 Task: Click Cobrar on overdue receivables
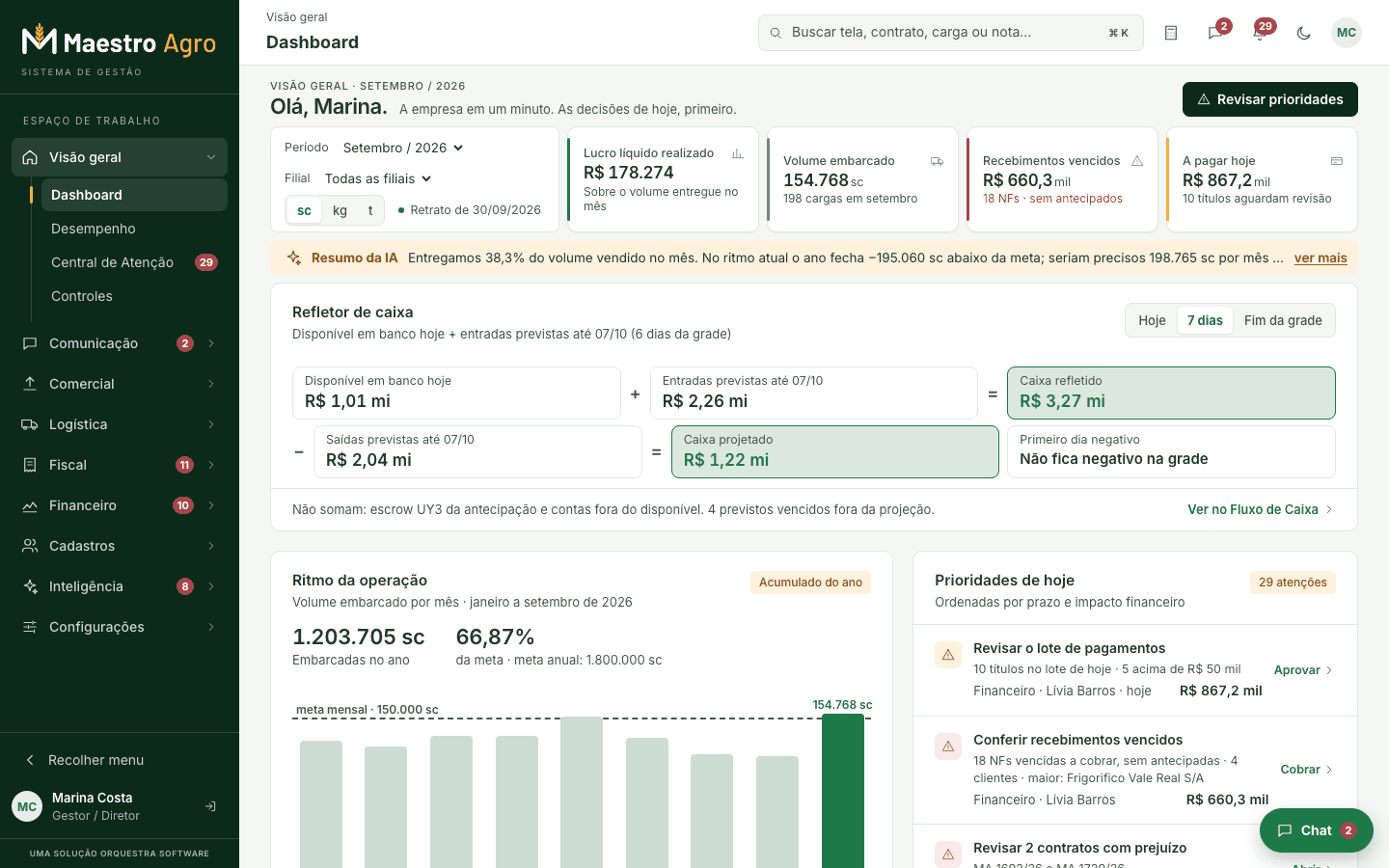[x=1306, y=770]
